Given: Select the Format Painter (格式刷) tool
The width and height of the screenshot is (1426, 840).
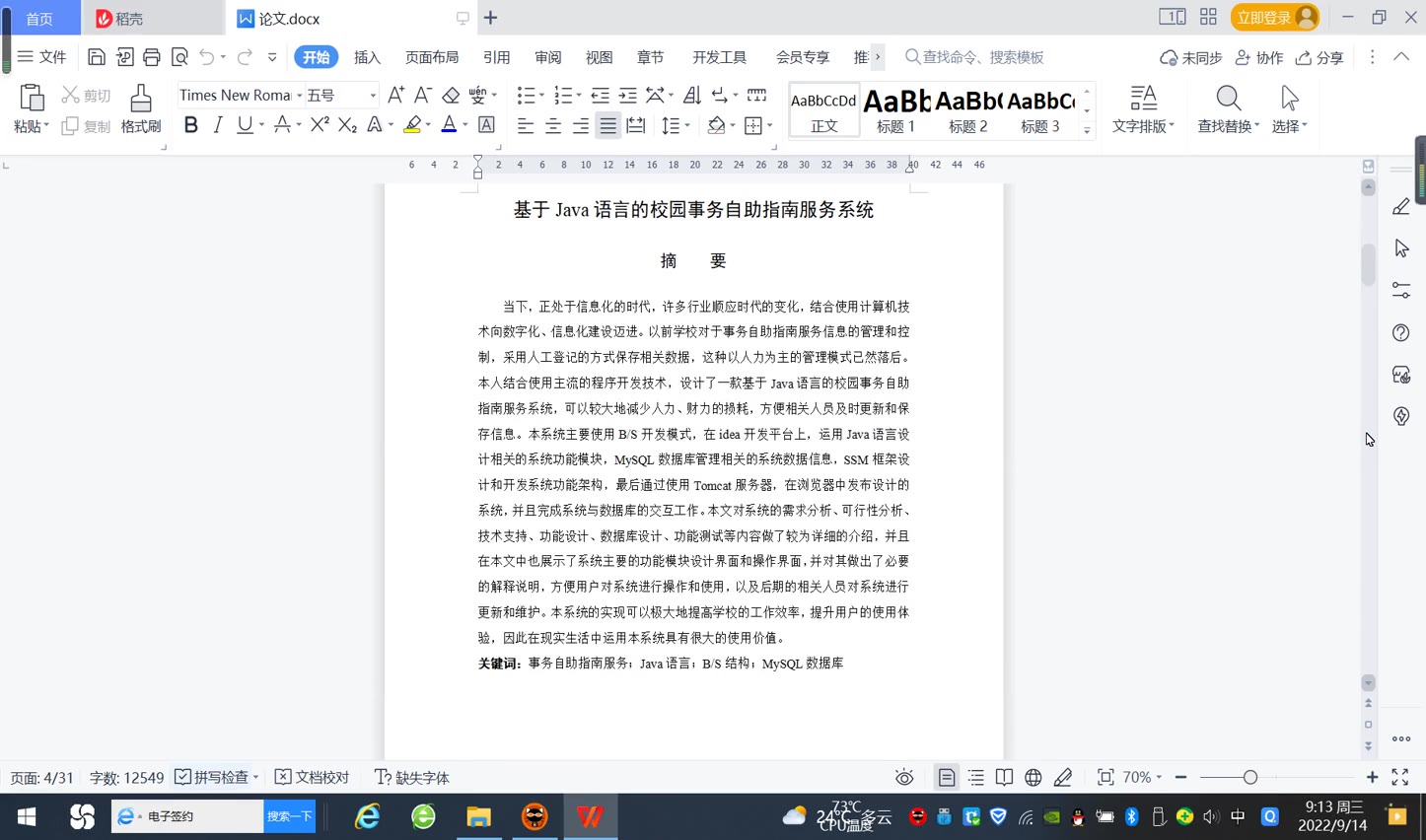Looking at the screenshot, I should tap(141, 108).
